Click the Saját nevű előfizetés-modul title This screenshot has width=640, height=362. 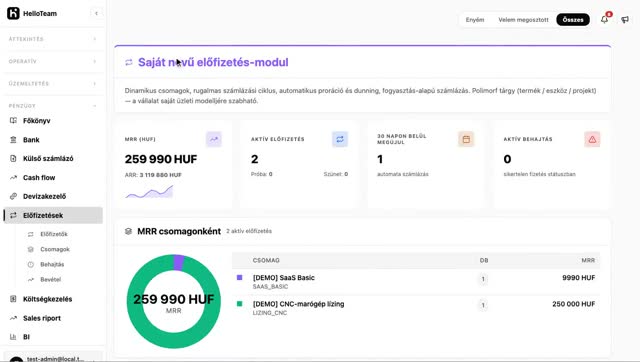[x=213, y=62]
